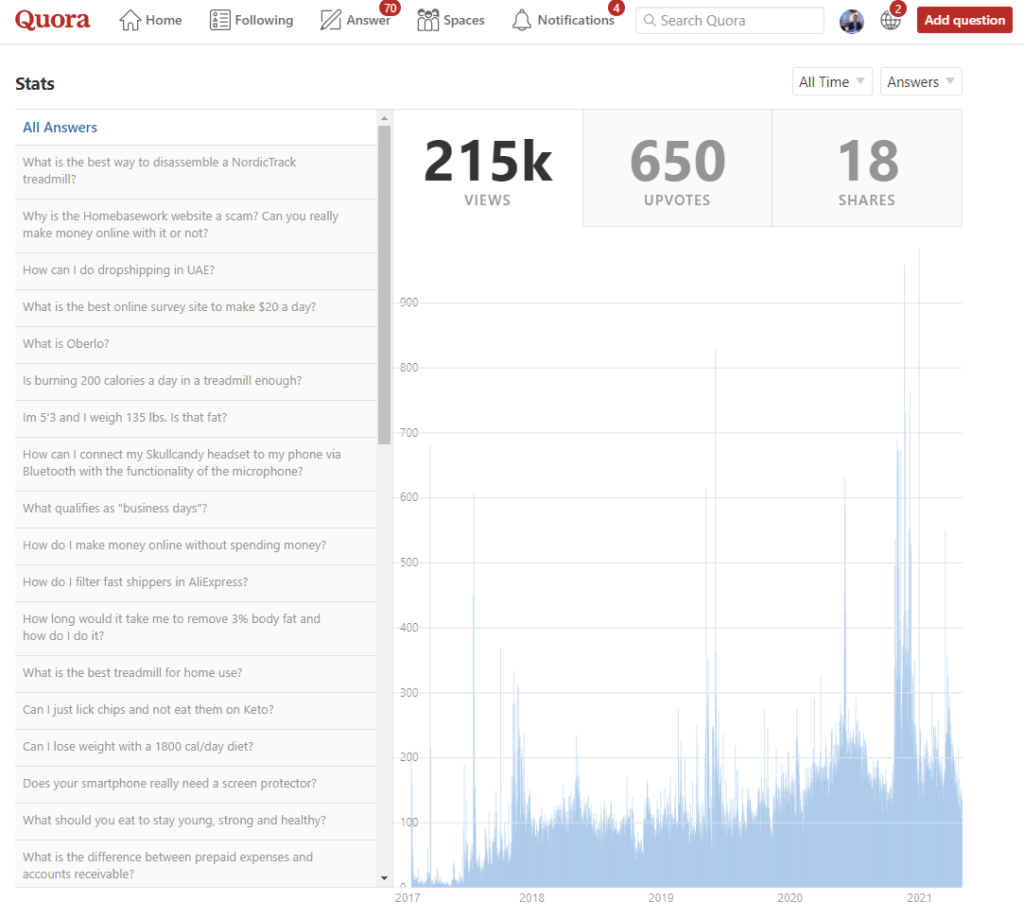Open the Spaces people icon
This screenshot has width=1024, height=918.
pyautogui.click(x=428, y=20)
